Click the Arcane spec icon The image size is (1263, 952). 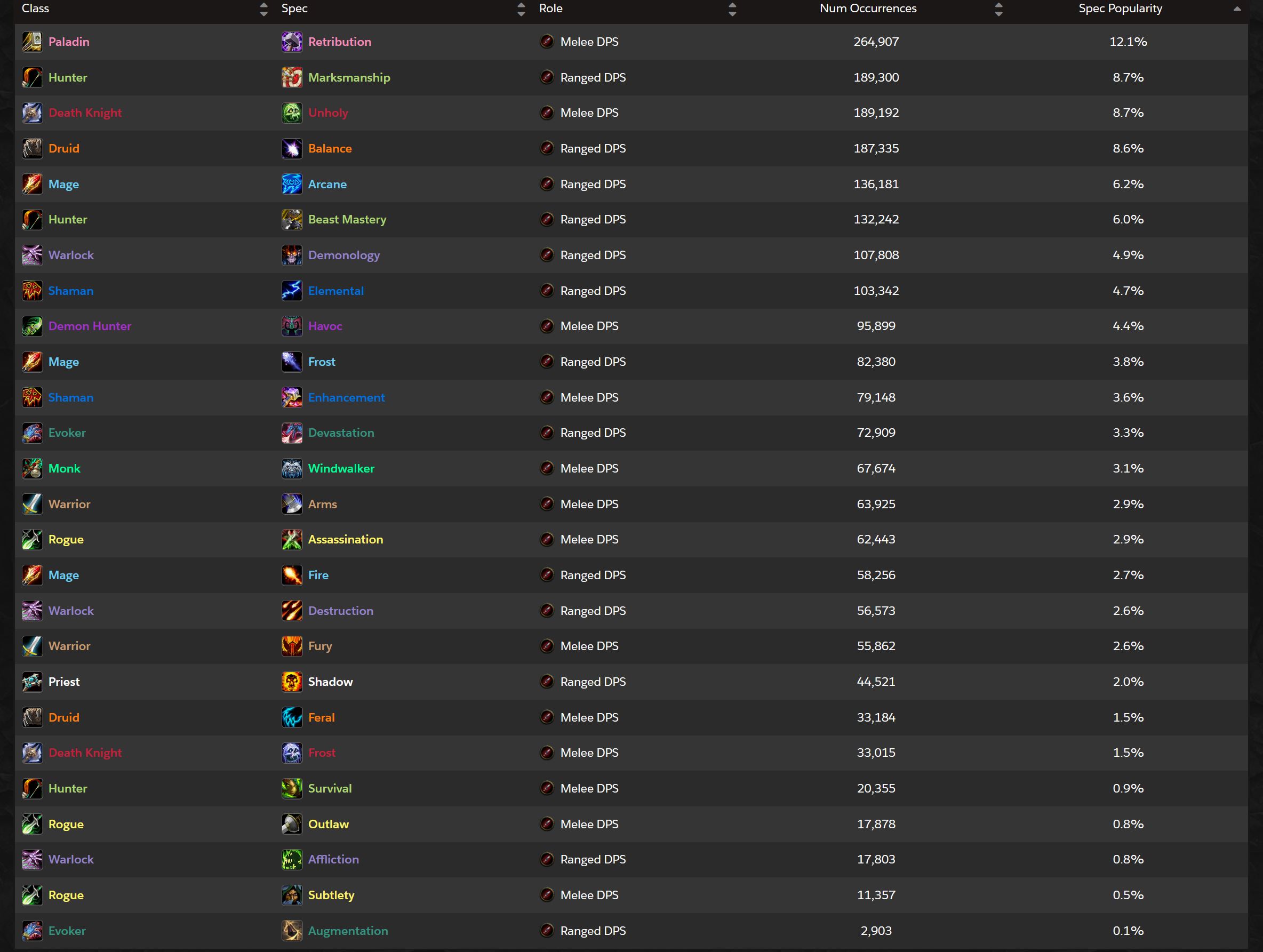292,184
